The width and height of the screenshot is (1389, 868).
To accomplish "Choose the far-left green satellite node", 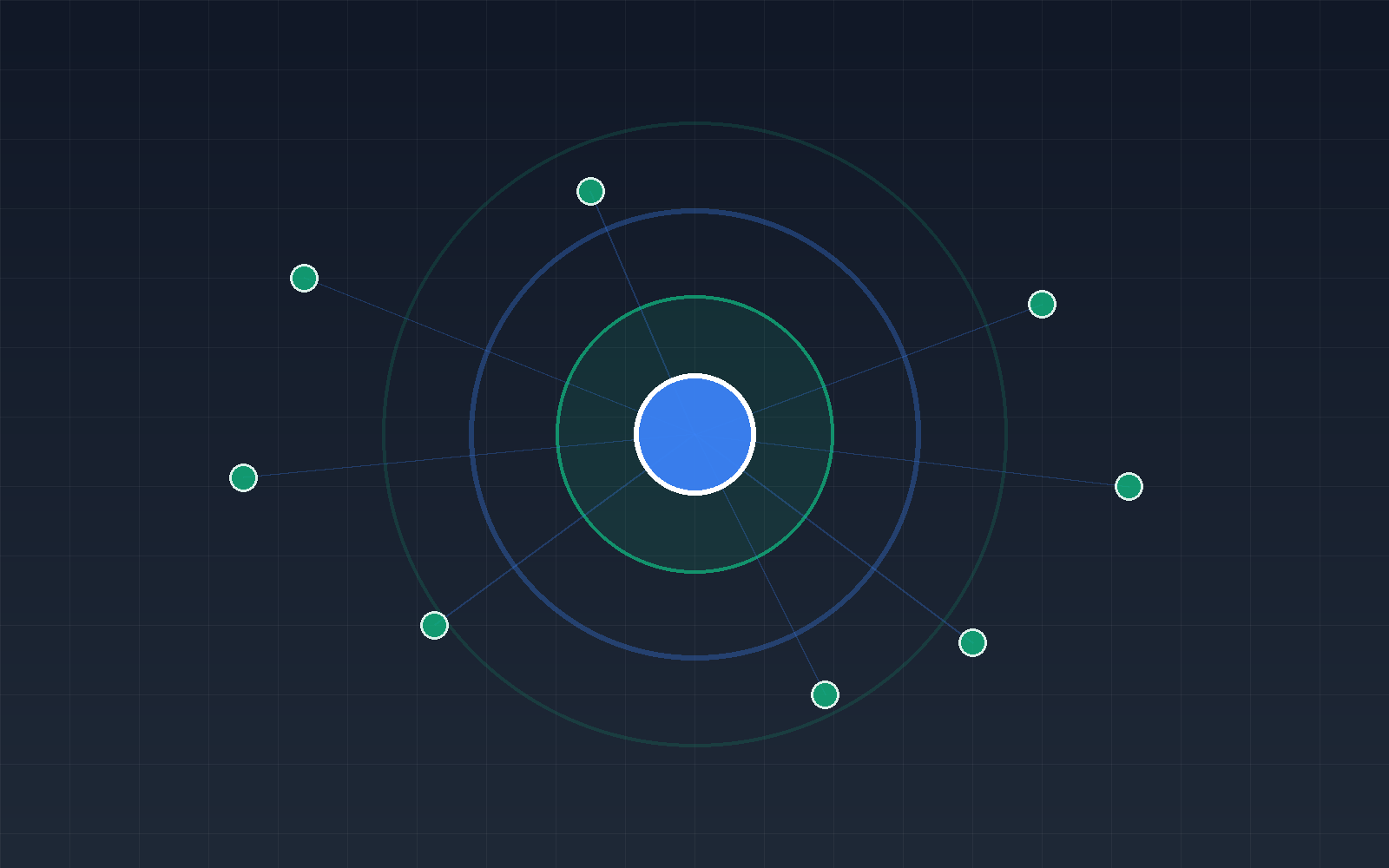I will click(243, 477).
